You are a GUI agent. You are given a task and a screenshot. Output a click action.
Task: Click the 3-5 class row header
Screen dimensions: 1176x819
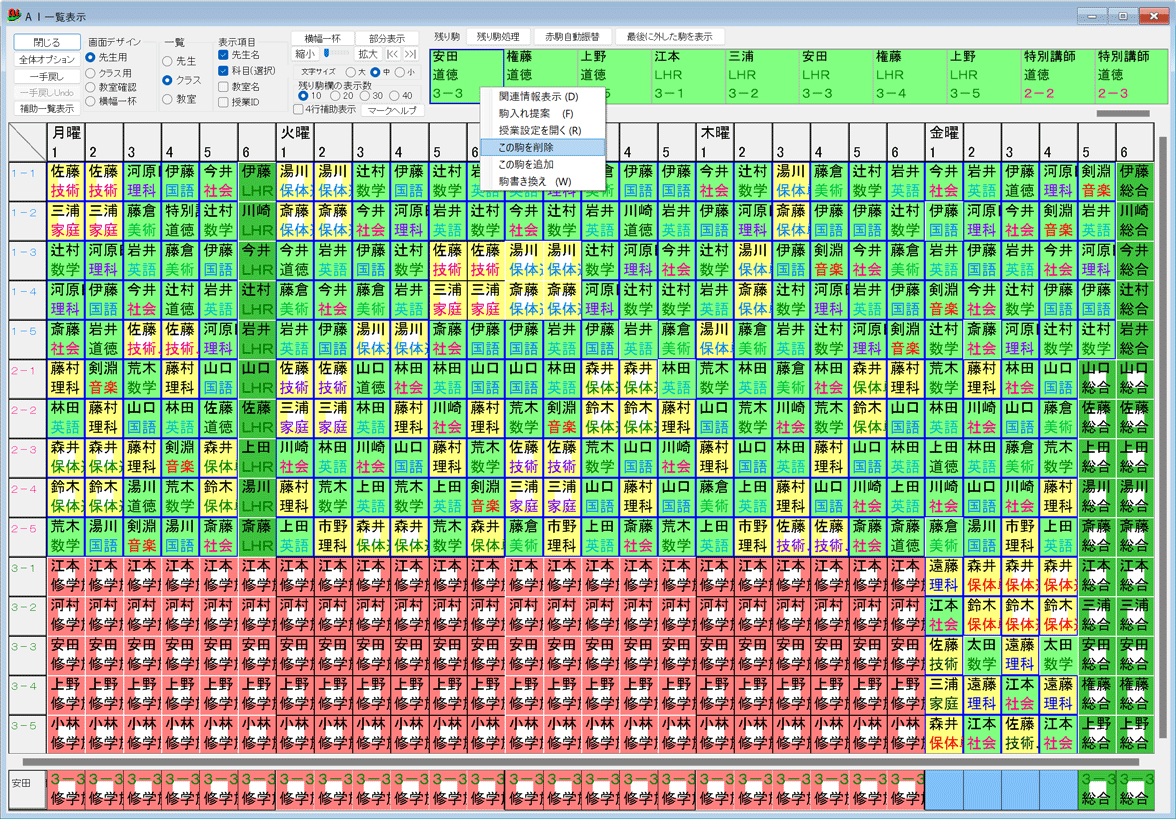point(23,725)
